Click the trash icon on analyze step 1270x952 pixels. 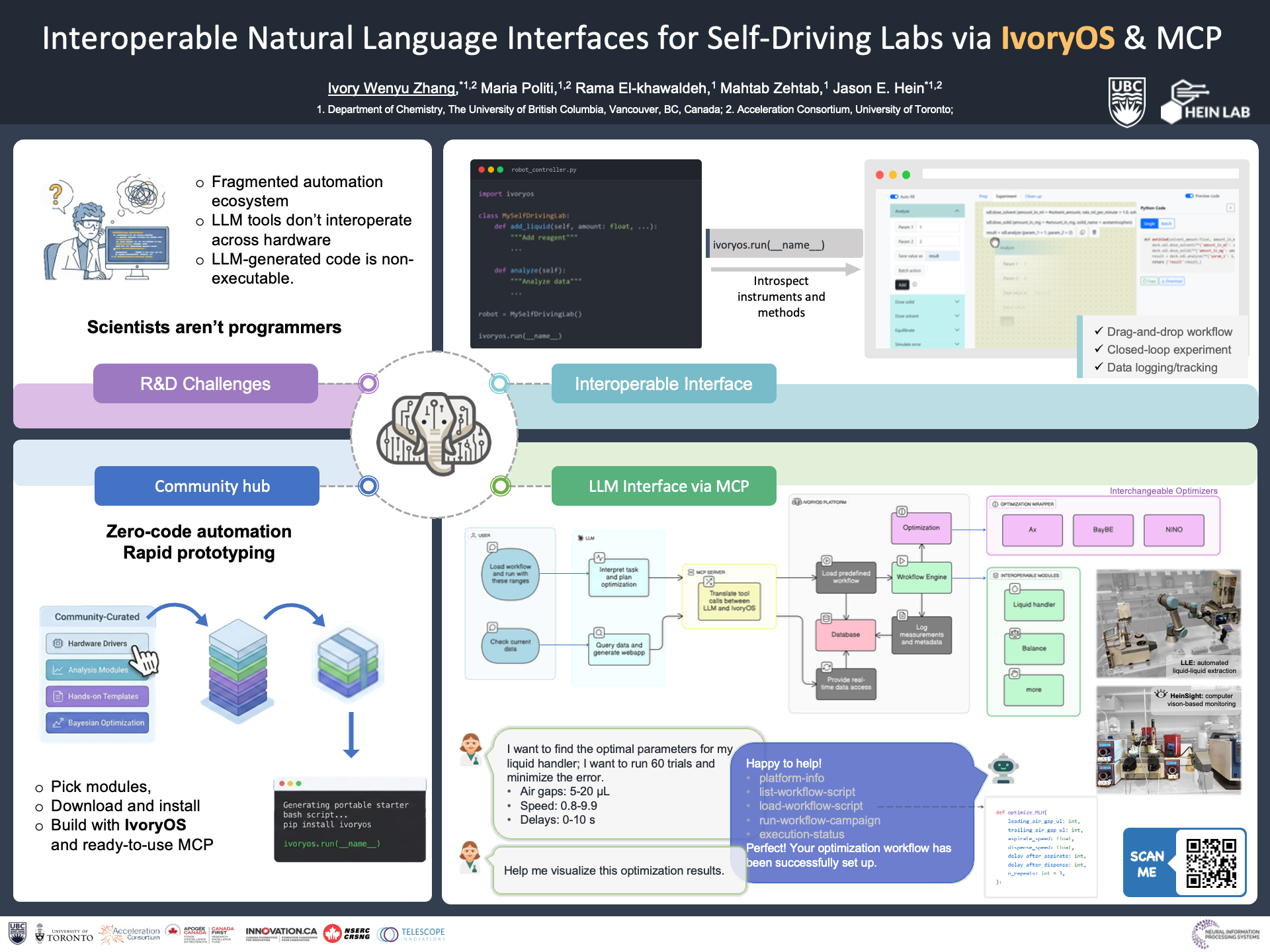pyautogui.click(x=1094, y=232)
